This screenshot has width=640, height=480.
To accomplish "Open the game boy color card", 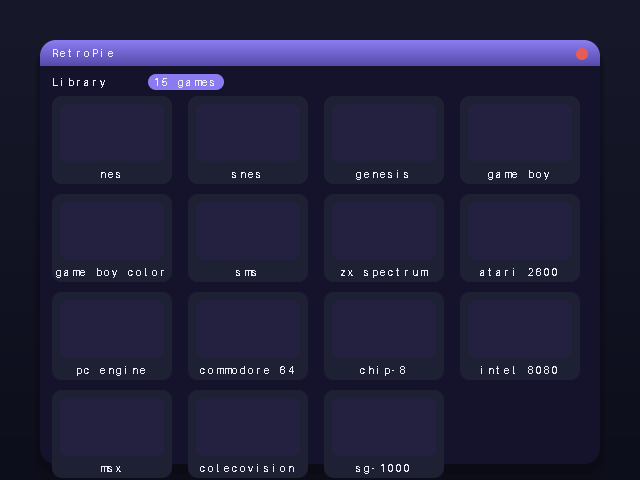I will click(112, 238).
